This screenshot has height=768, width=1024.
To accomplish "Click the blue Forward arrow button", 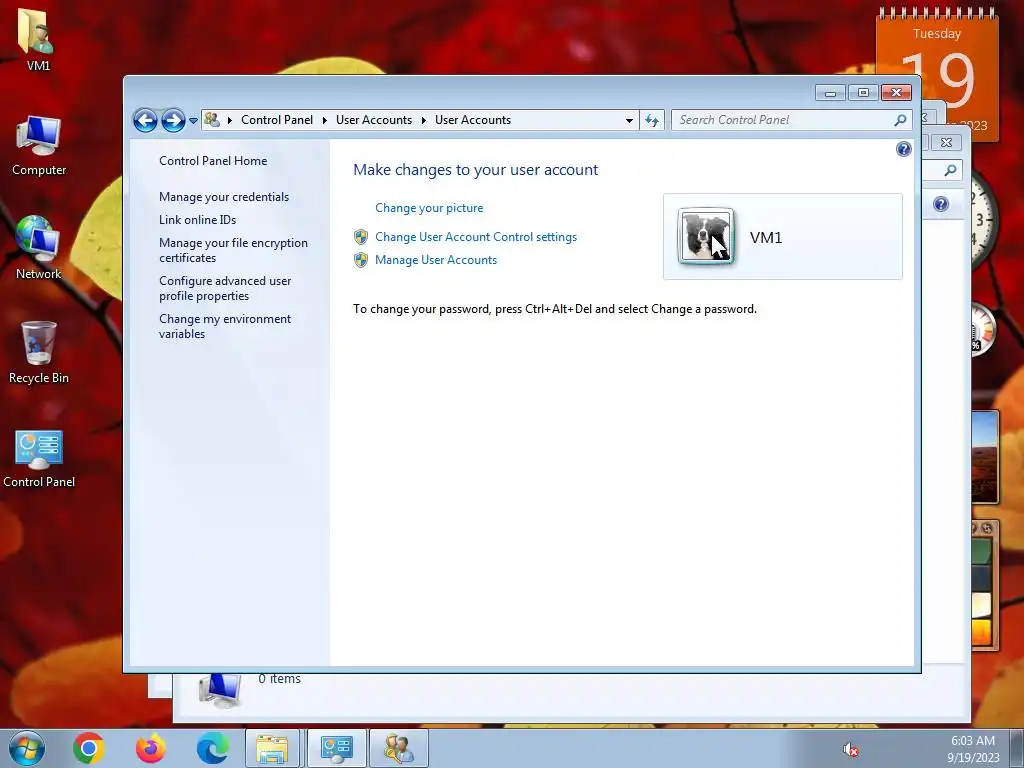I will pos(173,120).
